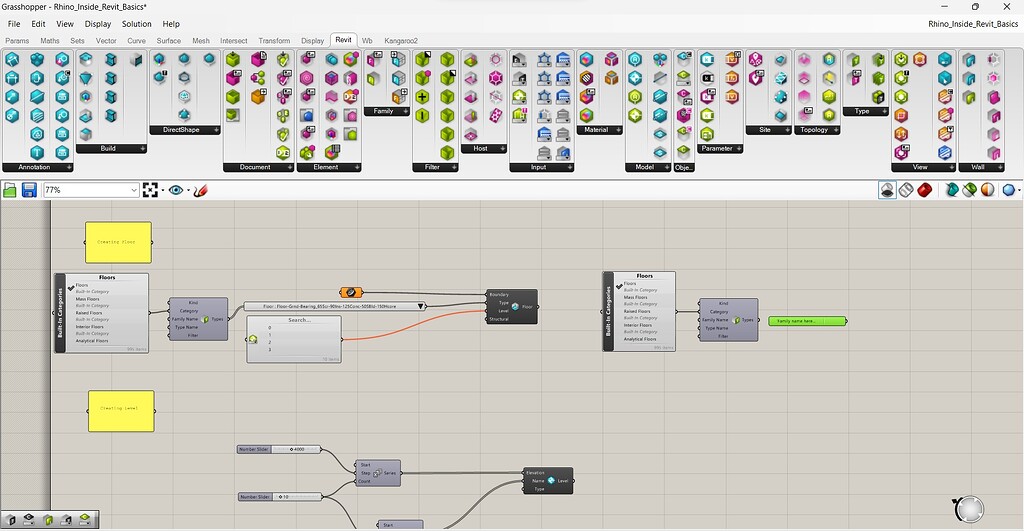The height and width of the screenshot is (531, 1024).
Task: Click number slider with value 4000
Action: 279,449
